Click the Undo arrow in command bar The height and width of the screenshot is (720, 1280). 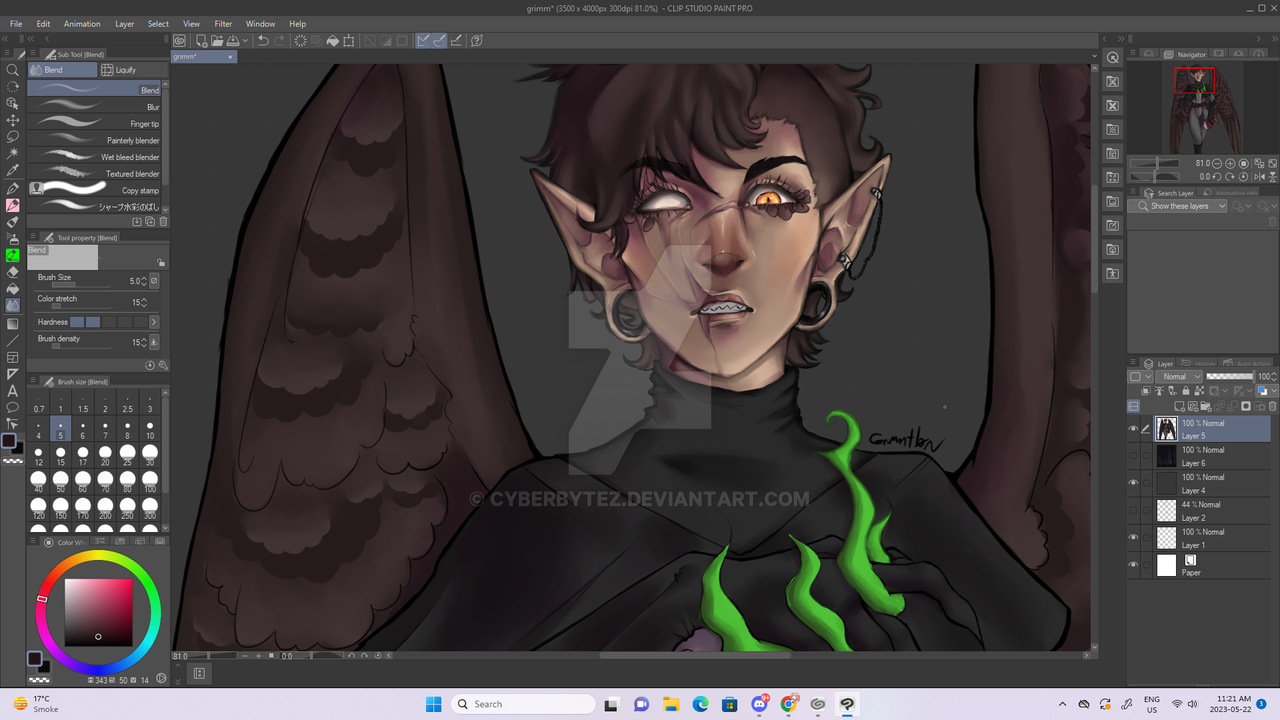[x=263, y=41]
